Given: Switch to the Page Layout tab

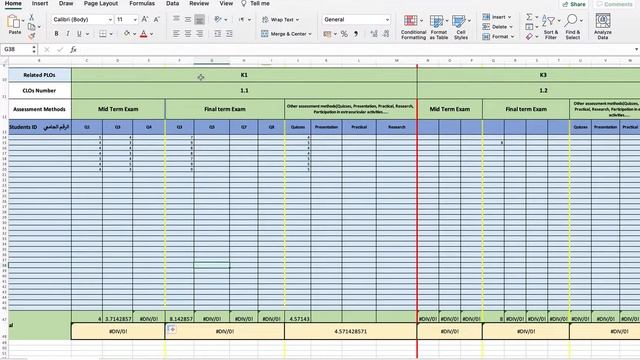Looking at the screenshot, I should (101, 3).
